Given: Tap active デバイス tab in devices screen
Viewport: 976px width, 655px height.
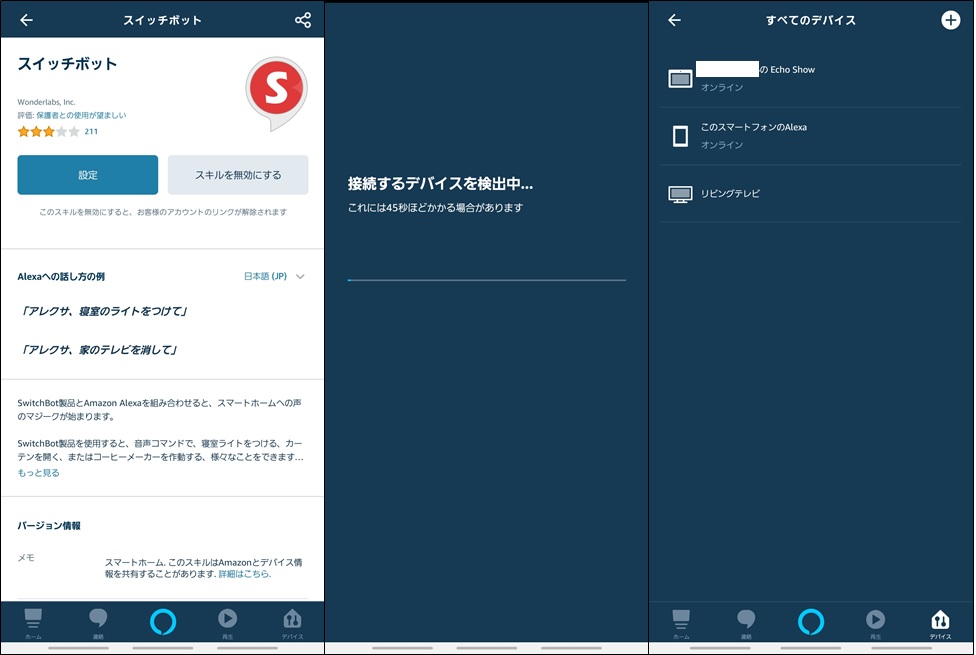Looking at the screenshot, I should 941,623.
